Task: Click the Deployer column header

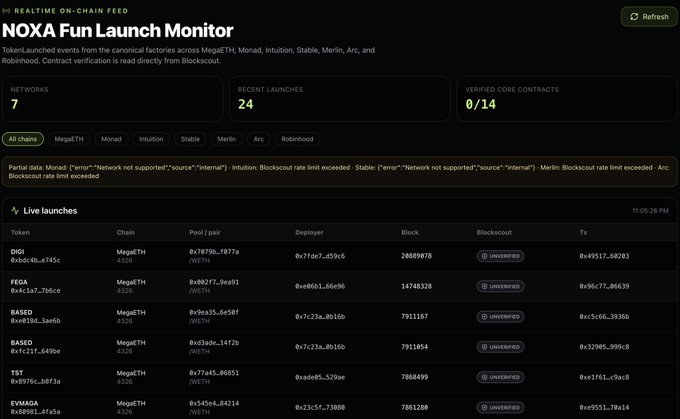Action: (x=309, y=232)
